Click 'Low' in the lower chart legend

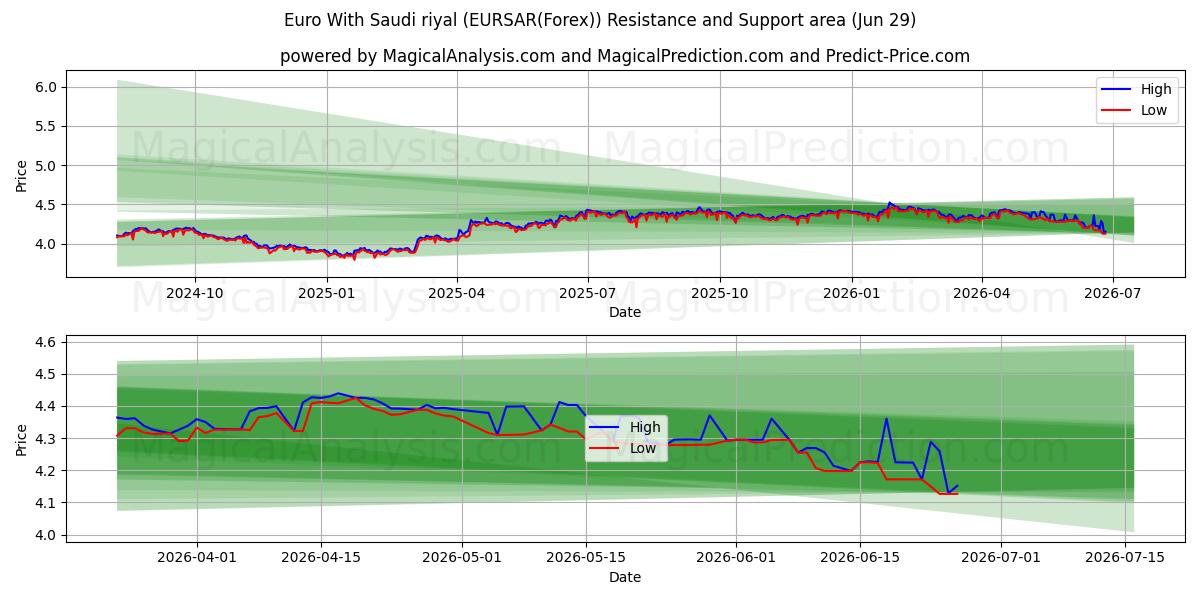tap(643, 448)
